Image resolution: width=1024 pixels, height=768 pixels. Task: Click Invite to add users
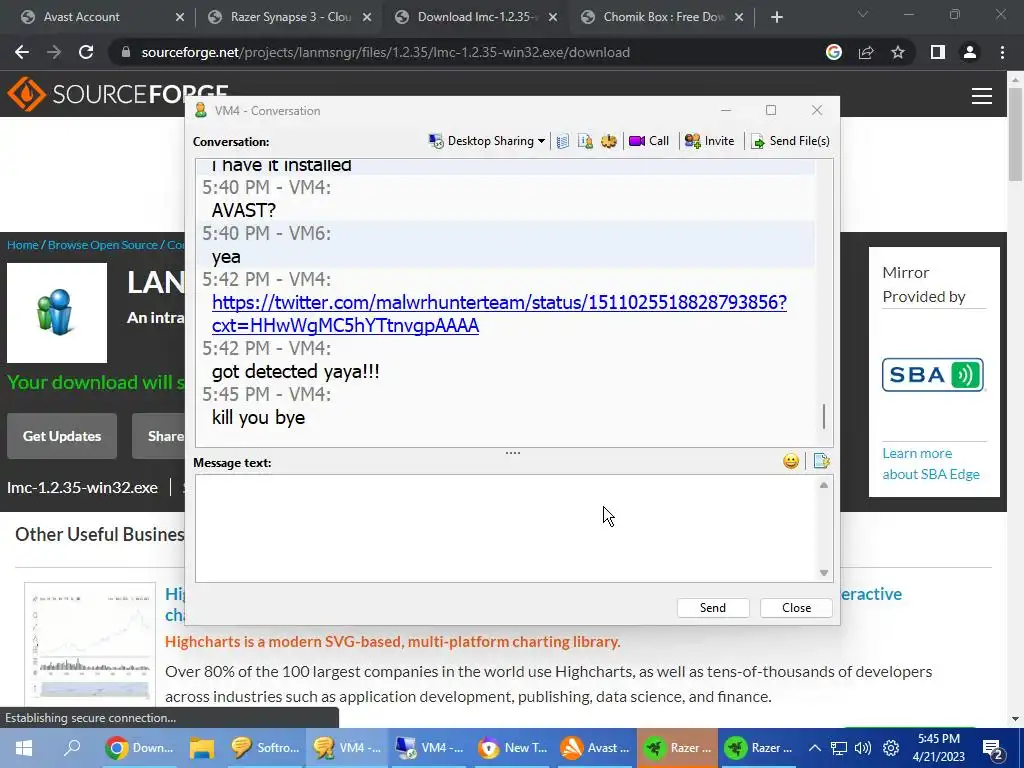click(709, 141)
